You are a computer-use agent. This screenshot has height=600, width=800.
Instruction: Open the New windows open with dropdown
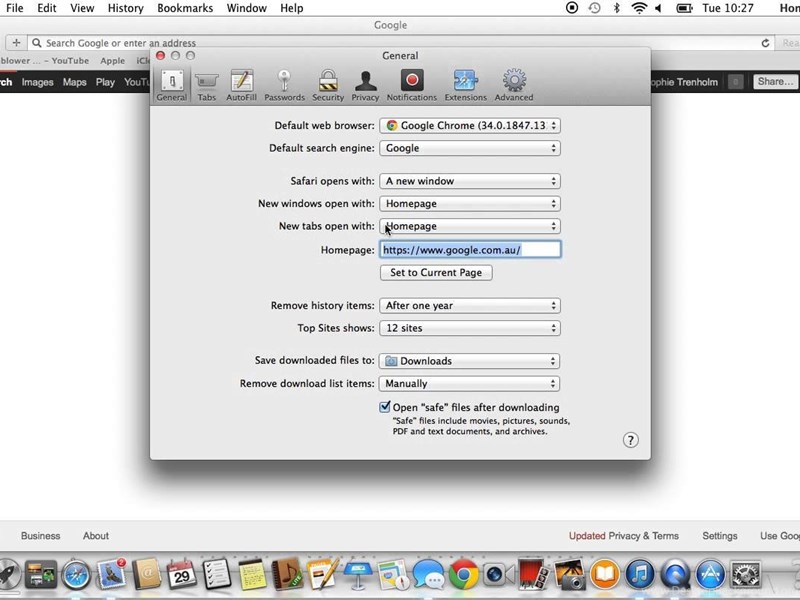(470, 204)
